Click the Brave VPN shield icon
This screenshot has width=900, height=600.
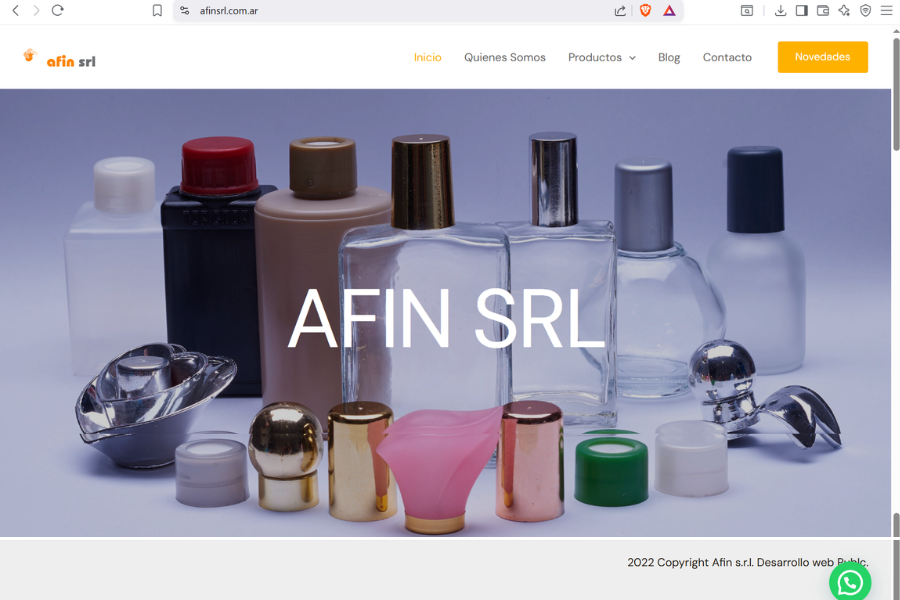[x=865, y=11]
